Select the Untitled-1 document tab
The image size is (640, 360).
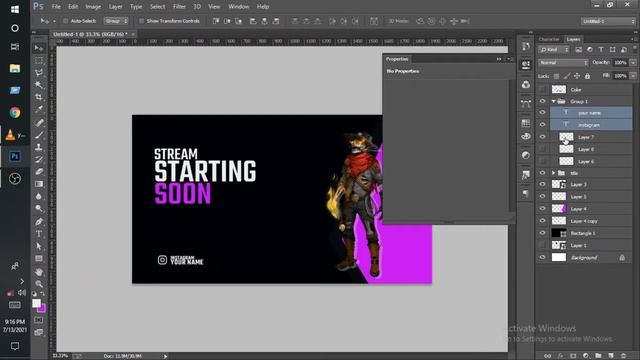(x=91, y=34)
